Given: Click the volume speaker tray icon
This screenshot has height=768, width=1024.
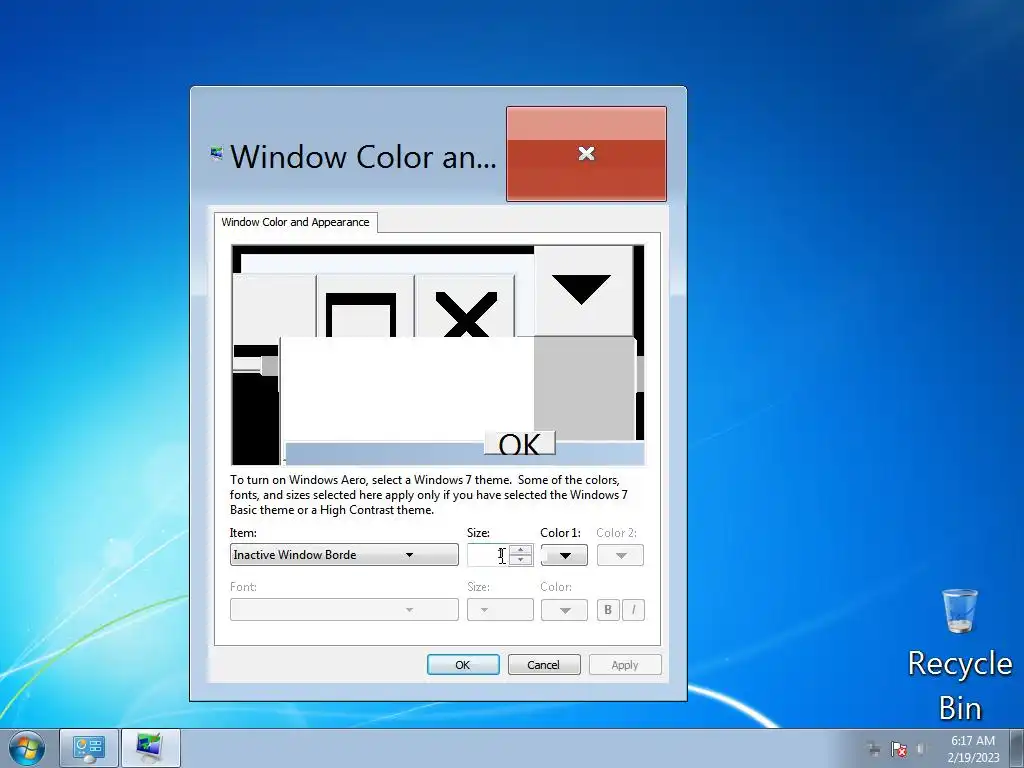Looking at the screenshot, I should coord(921,749).
